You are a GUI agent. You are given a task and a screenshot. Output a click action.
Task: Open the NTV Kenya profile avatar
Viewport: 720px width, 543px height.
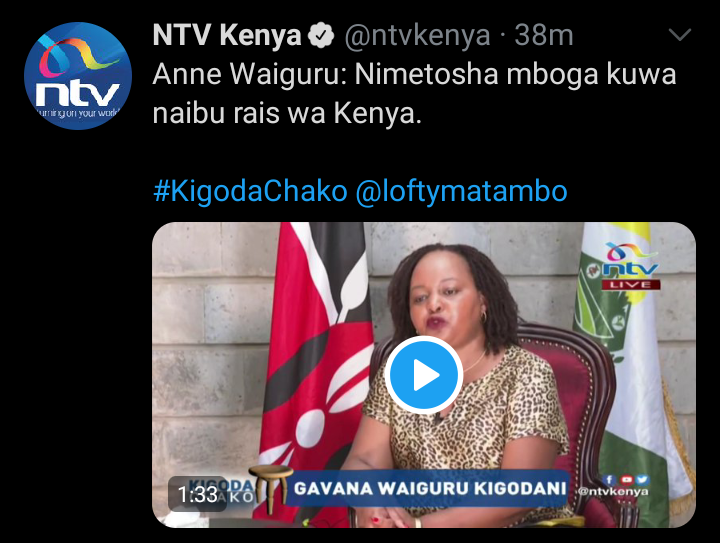78,76
